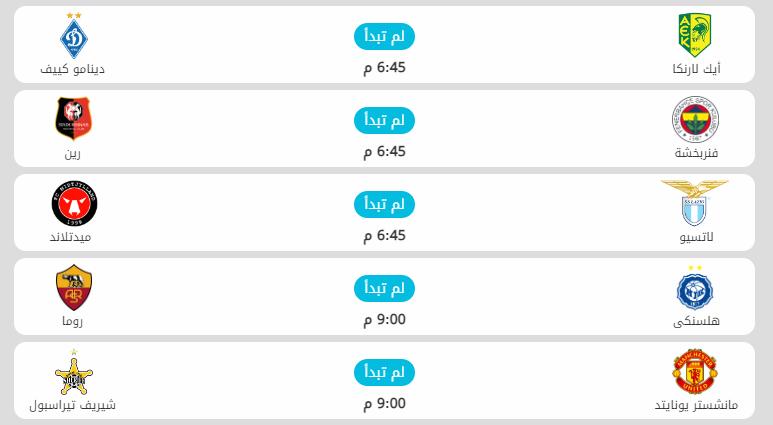Click the 9:00 م time on Roma match

(384, 320)
